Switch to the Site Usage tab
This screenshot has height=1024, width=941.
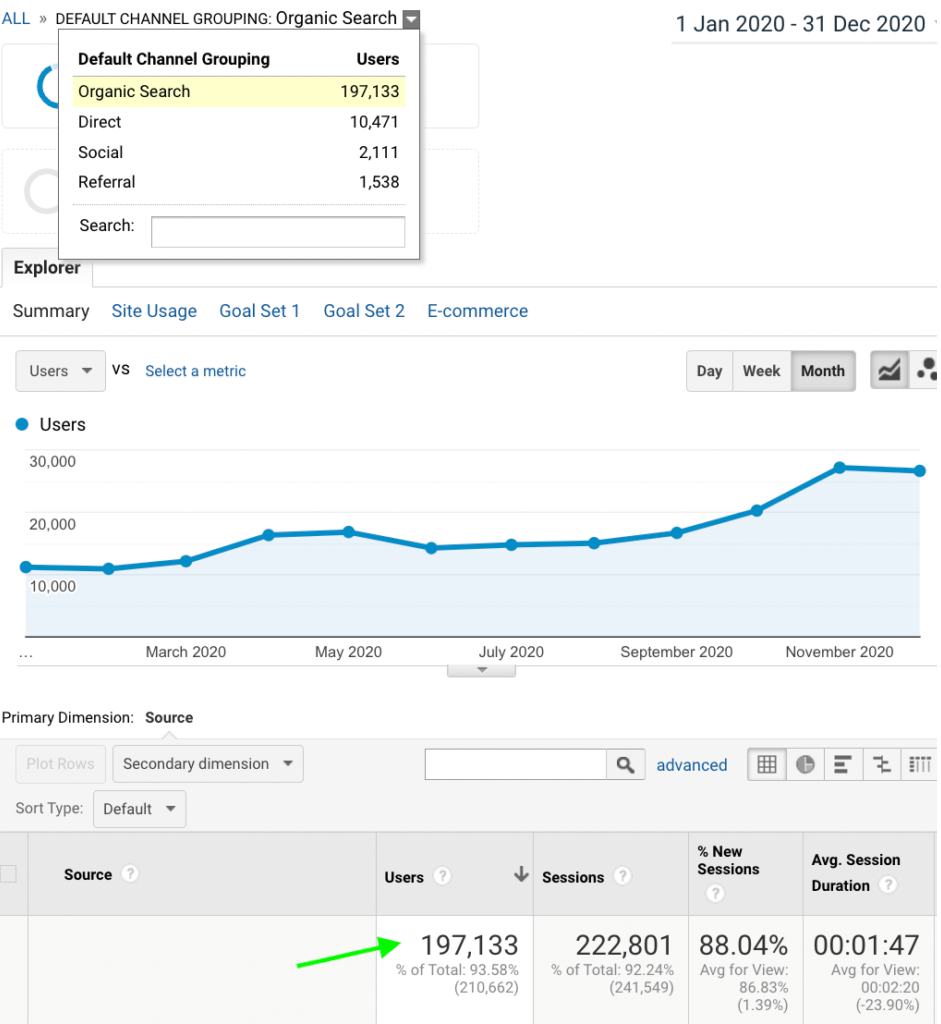(154, 311)
